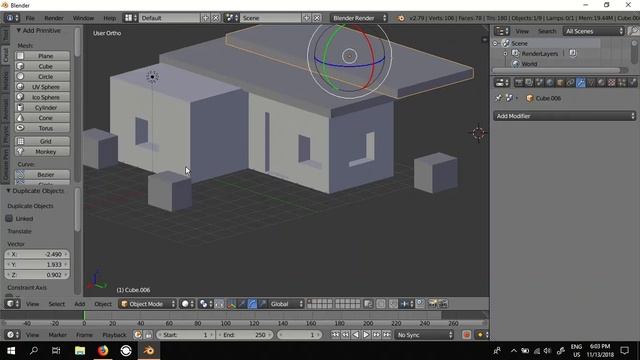Open the Global orientation dropdown
Viewport: 640px width, 360px height.
click(286, 304)
